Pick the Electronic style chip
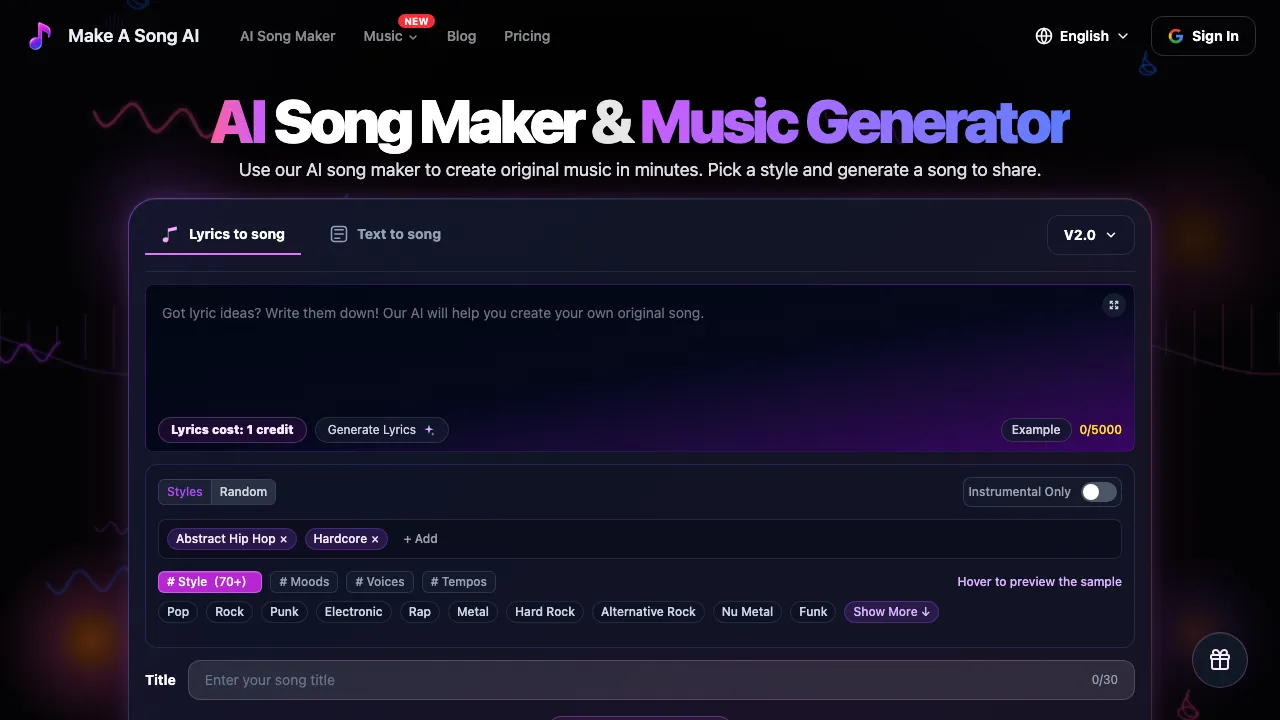This screenshot has width=1280, height=720. click(x=353, y=612)
